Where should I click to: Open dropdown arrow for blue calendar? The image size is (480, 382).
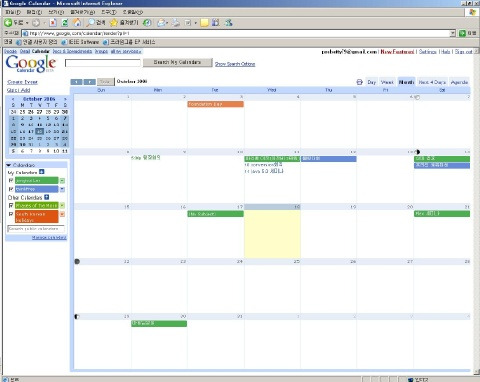(x=62, y=189)
